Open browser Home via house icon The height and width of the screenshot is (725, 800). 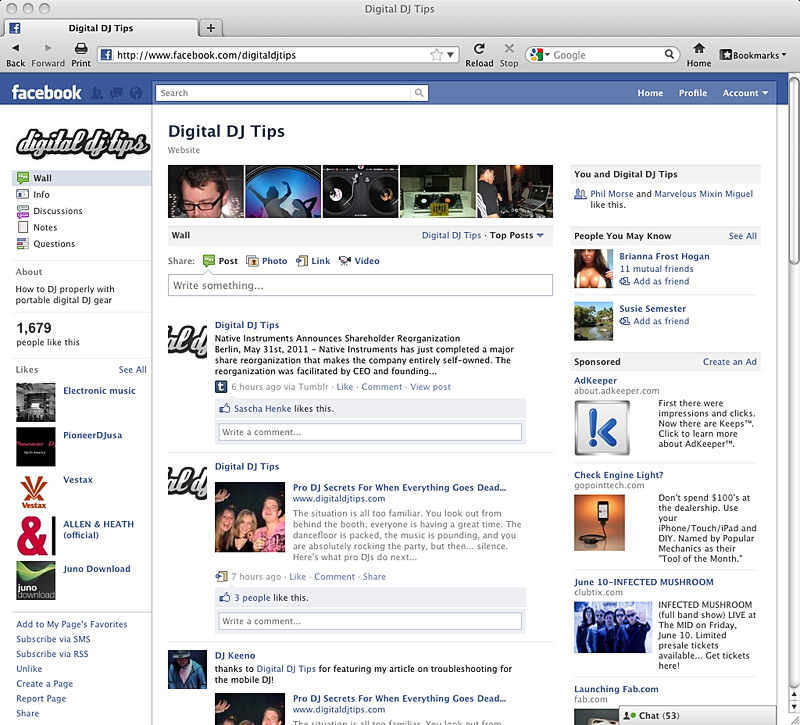coord(698,48)
